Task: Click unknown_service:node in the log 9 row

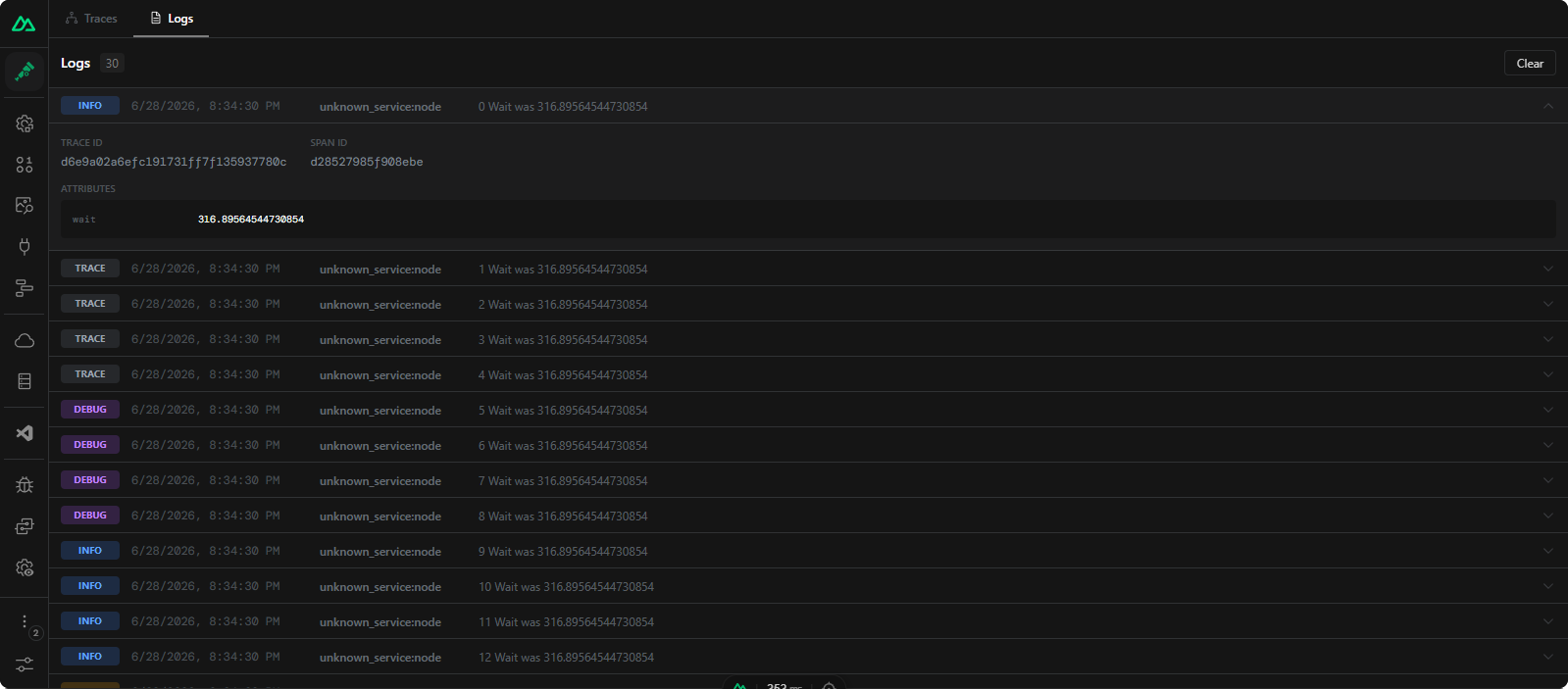Action: (x=380, y=552)
